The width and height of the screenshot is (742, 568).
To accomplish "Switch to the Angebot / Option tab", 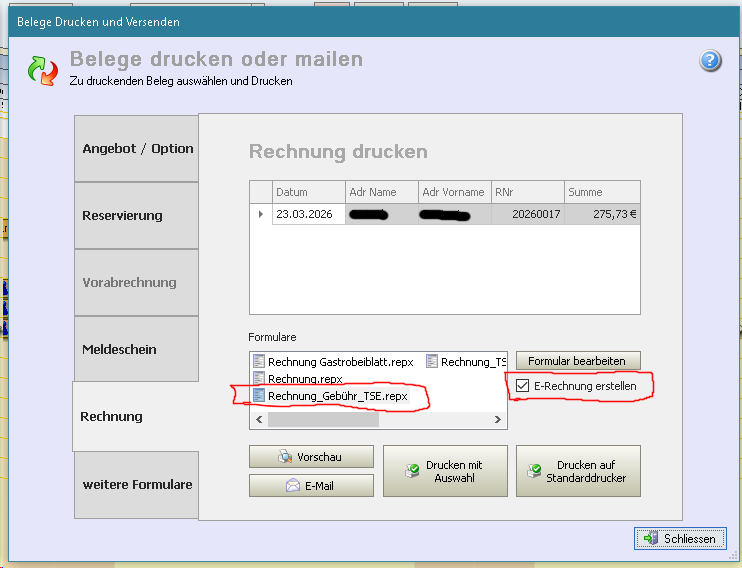I will [137, 149].
